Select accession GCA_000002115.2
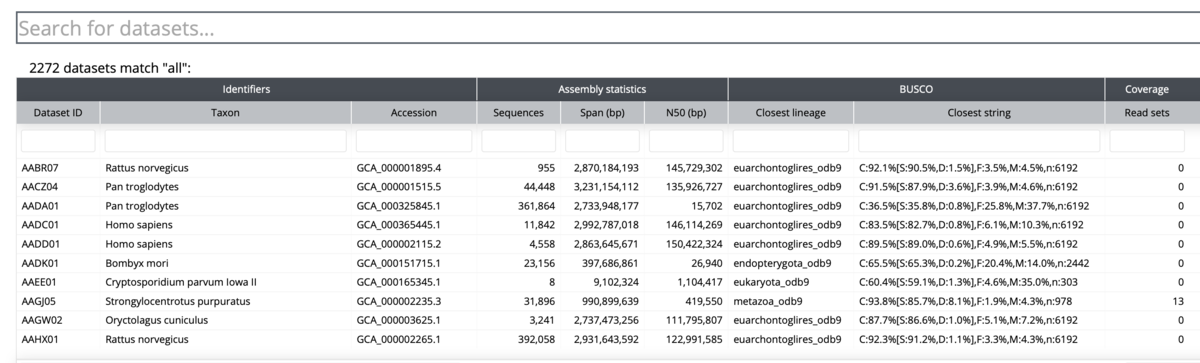The image size is (1200, 363). point(399,244)
